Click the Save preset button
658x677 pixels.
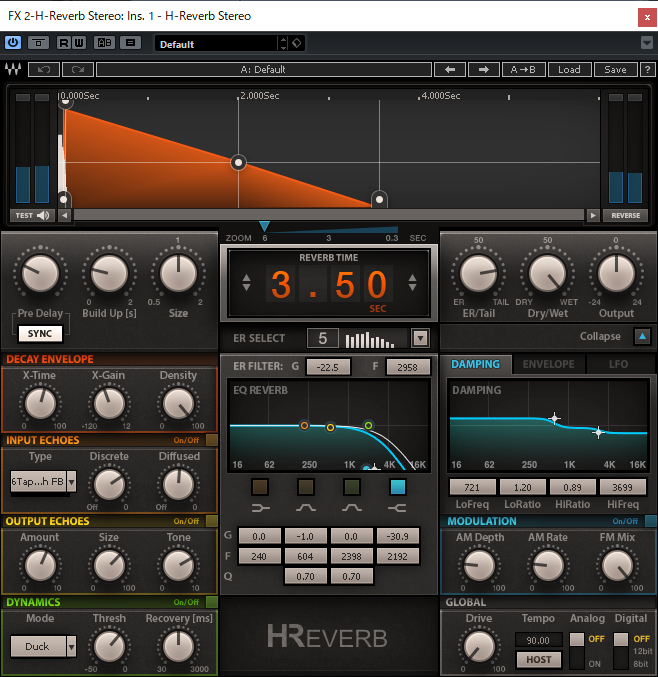[x=615, y=70]
